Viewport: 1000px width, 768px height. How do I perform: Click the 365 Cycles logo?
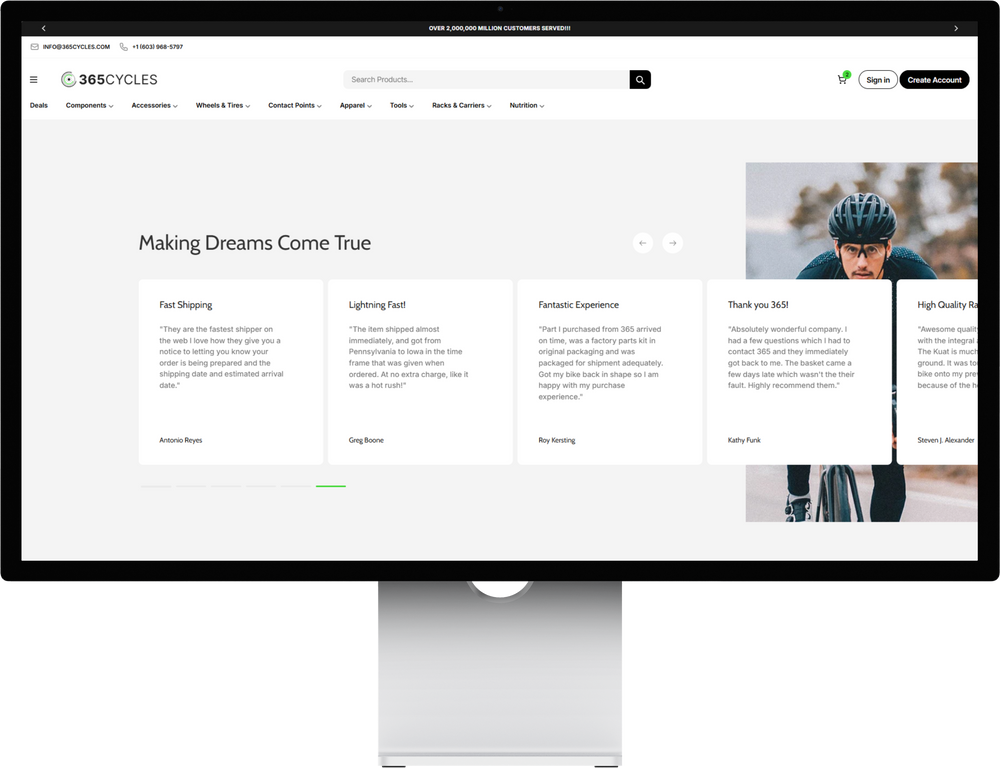109,80
